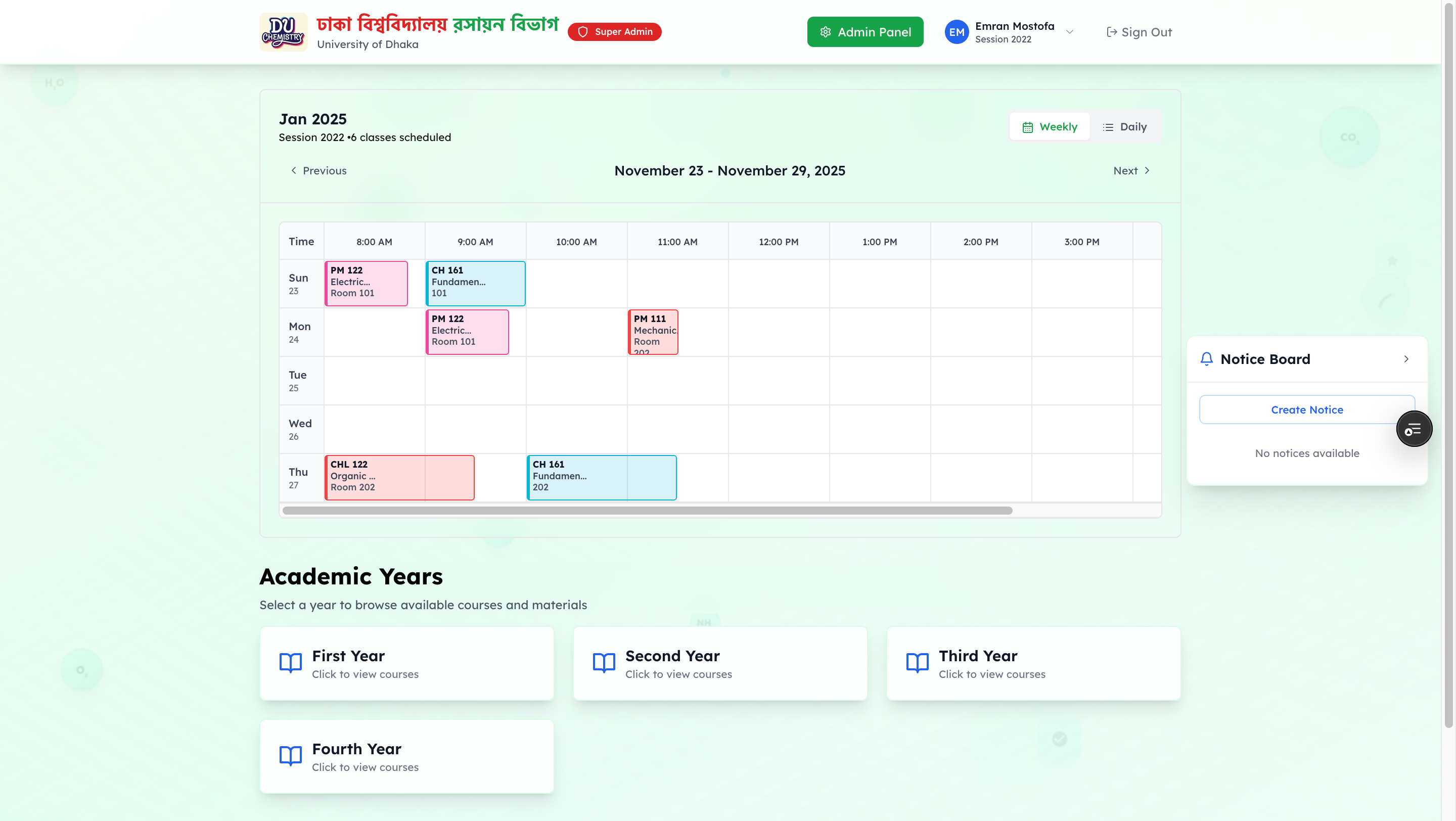The height and width of the screenshot is (821, 1456).
Task: Expand the Emran Mostofa account dropdown
Action: point(1069,32)
